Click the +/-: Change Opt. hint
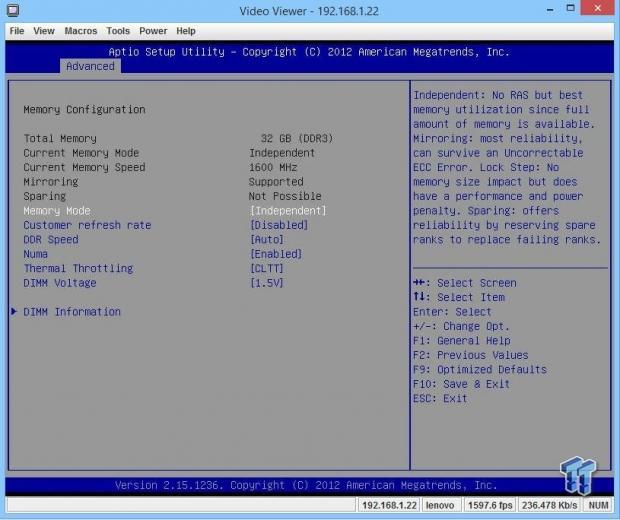Viewport: 620px width, 520px height. tap(461, 326)
